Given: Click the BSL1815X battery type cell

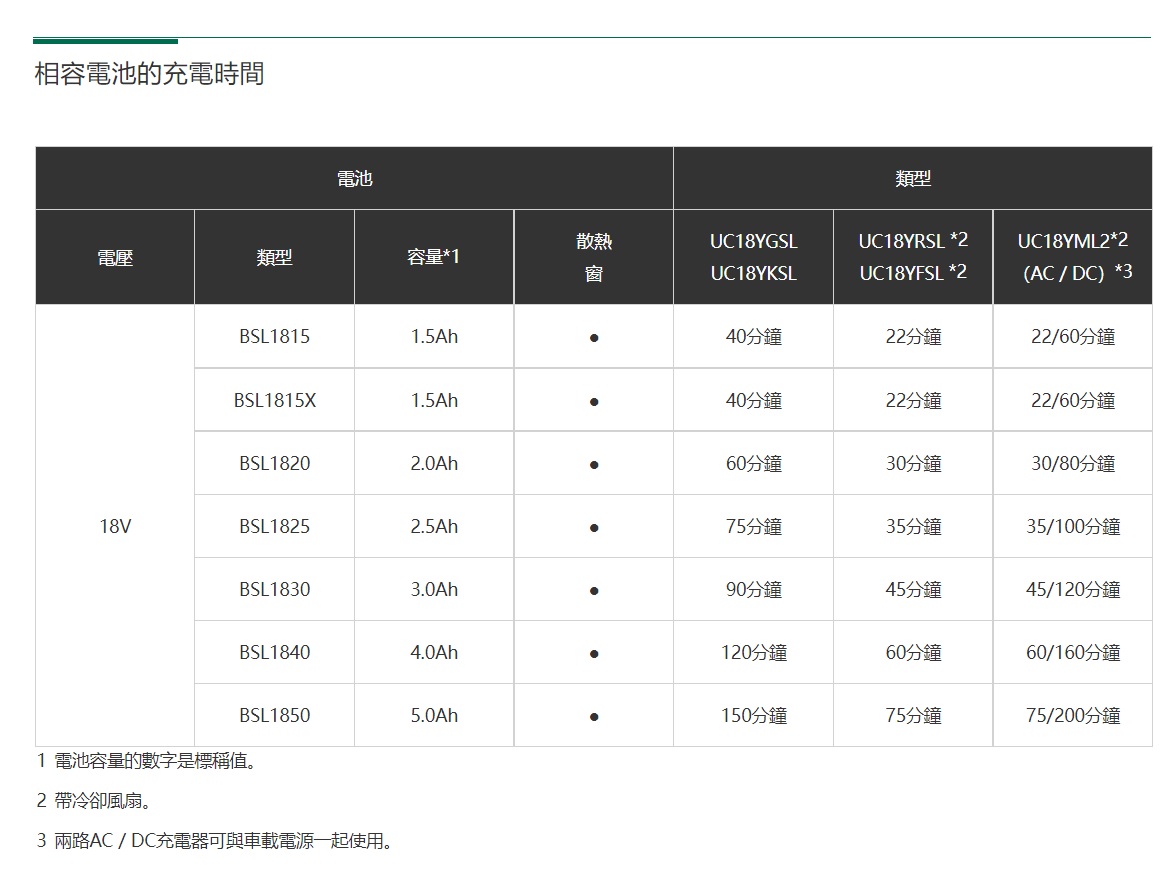Looking at the screenshot, I should (274, 400).
